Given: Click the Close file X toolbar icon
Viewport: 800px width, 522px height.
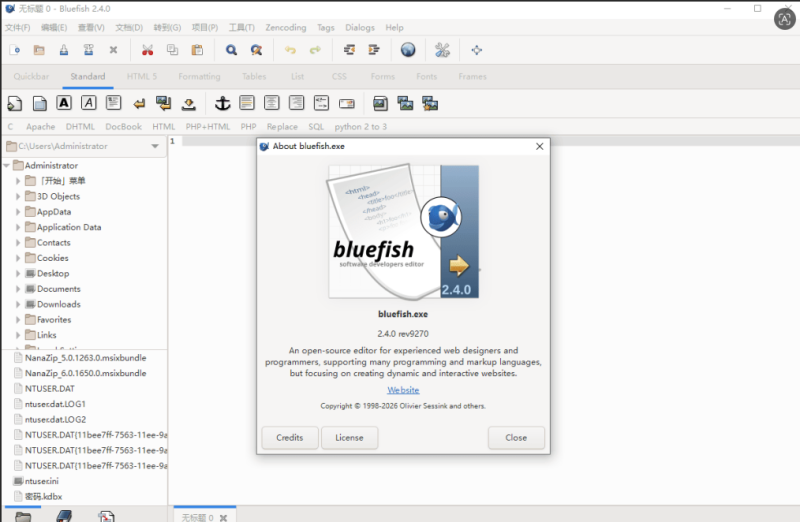Looking at the screenshot, I should point(113,50).
